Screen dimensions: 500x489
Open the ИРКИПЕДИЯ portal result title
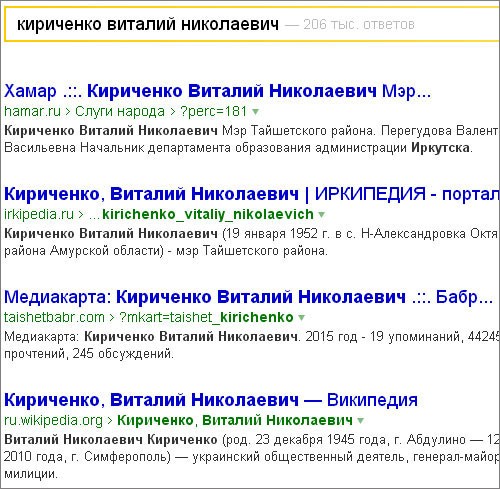pyautogui.click(x=252, y=194)
